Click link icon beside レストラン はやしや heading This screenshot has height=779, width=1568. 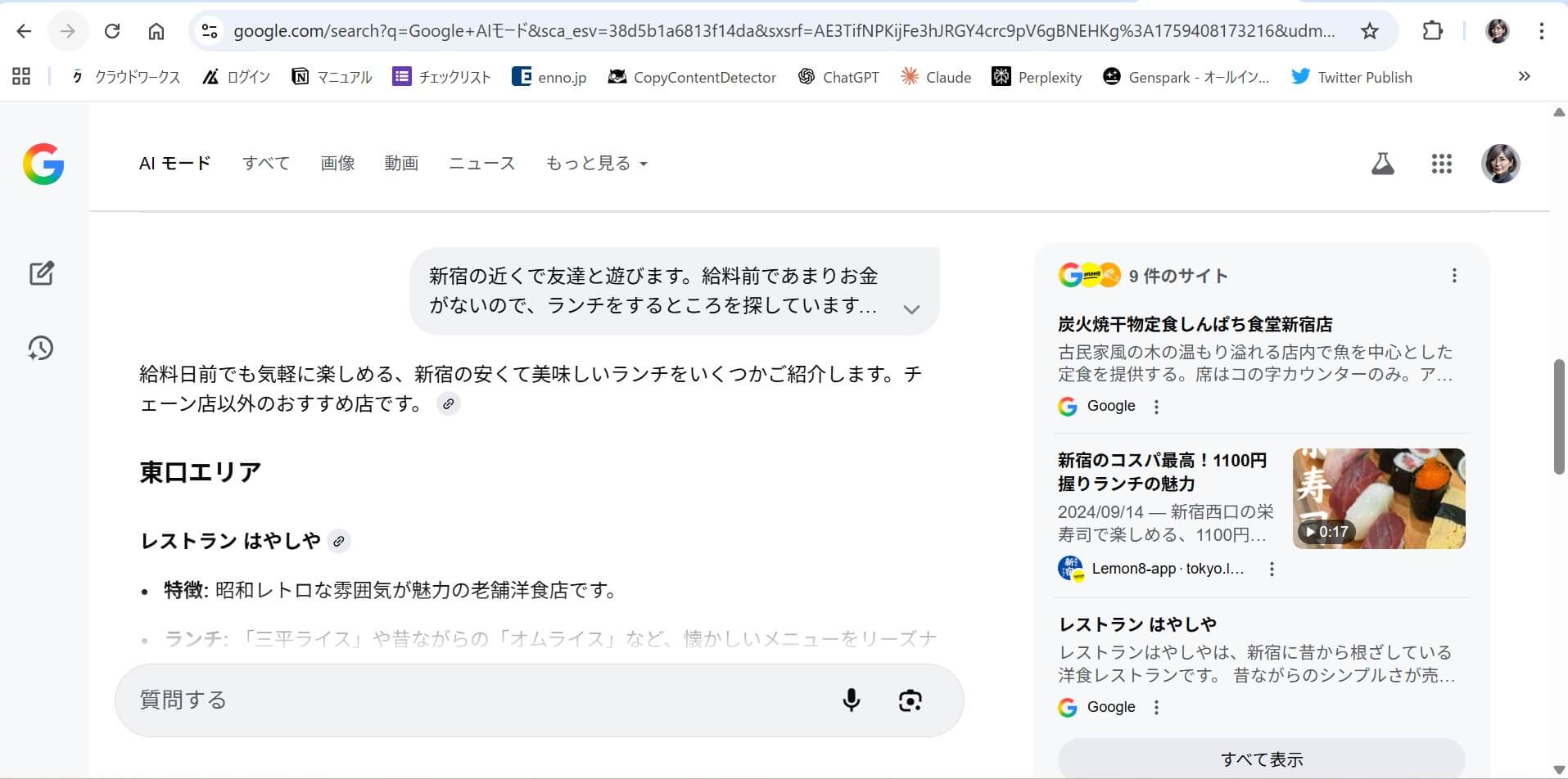click(338, 541)
